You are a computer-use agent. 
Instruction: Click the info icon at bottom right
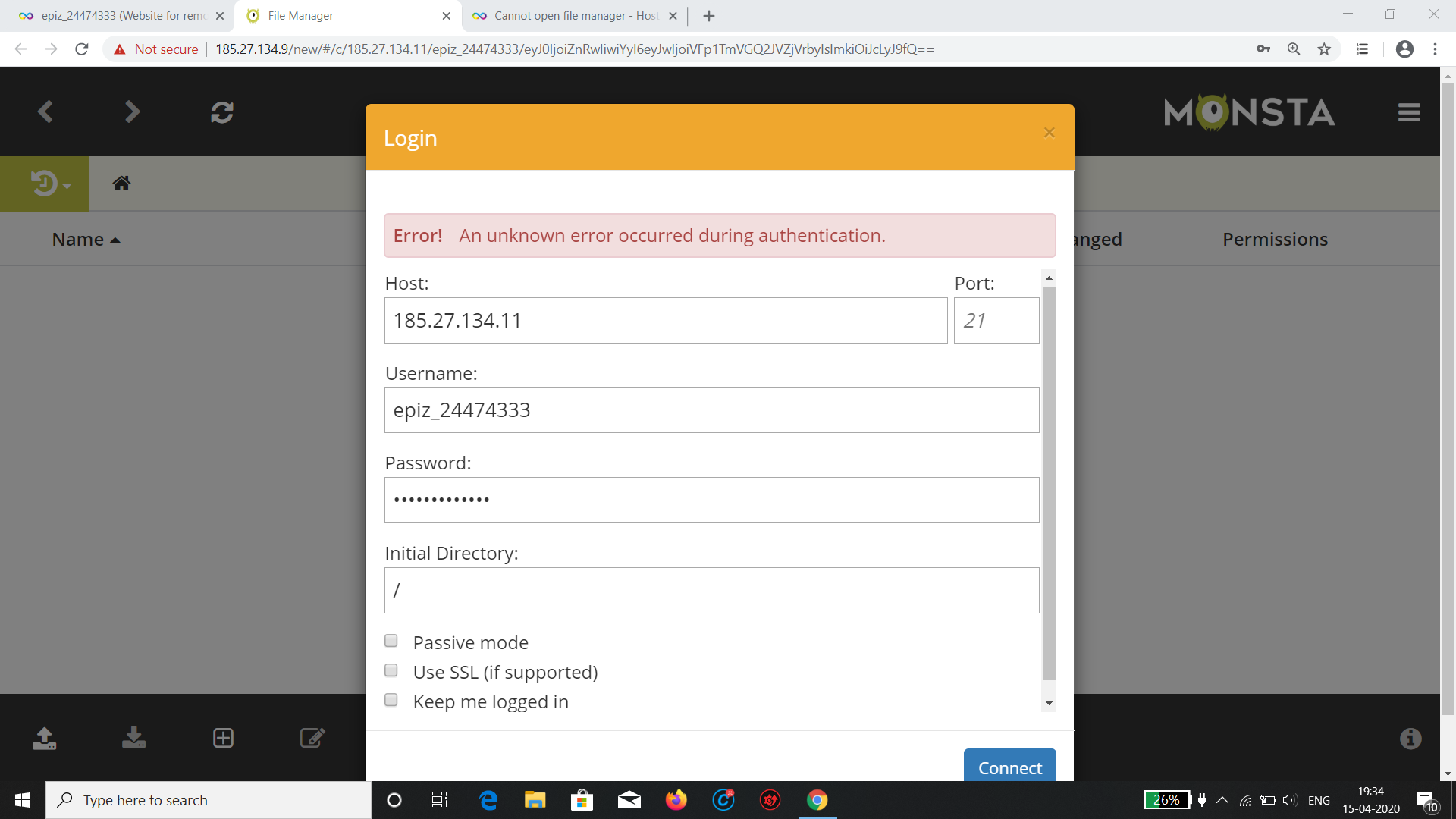[x=1410, y=738]
